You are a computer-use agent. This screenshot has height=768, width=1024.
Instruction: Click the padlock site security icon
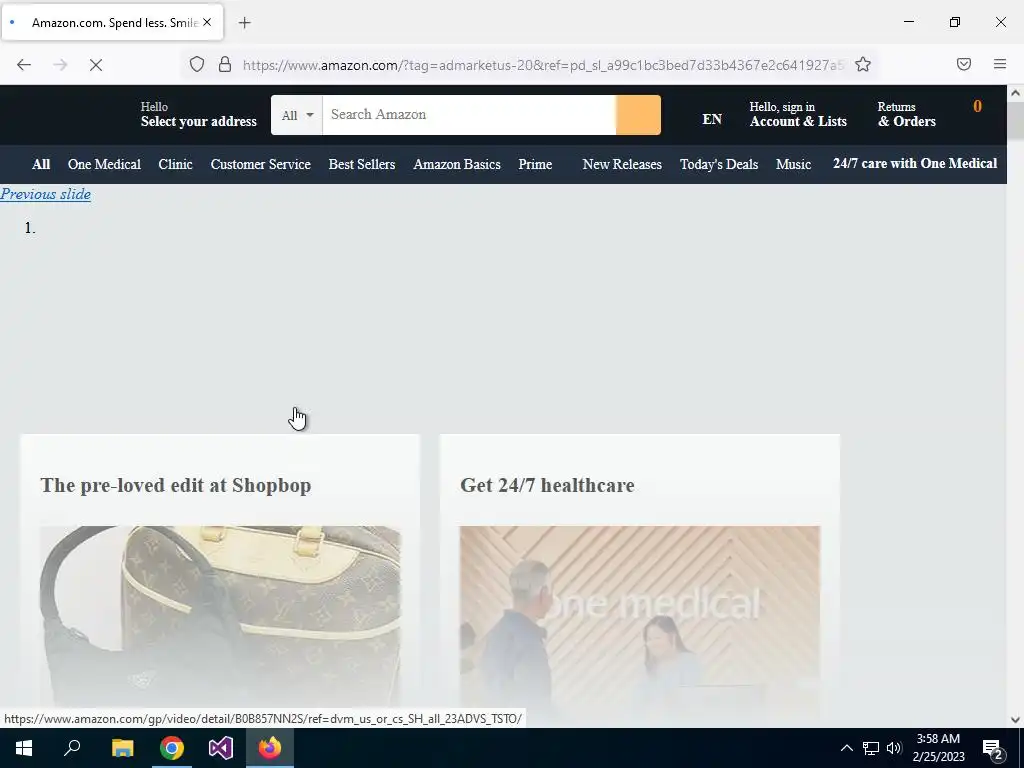225,64
